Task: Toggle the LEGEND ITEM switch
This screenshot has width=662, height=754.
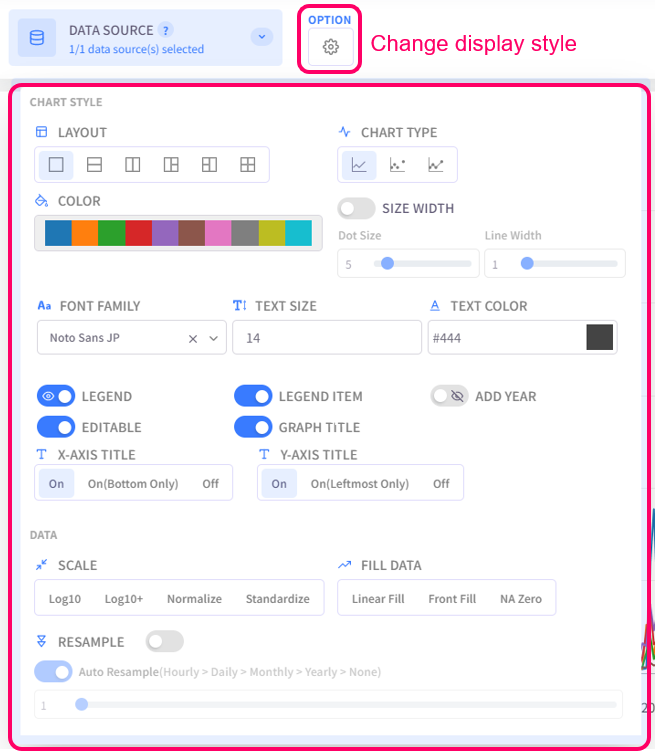Action: coord(253,396)
